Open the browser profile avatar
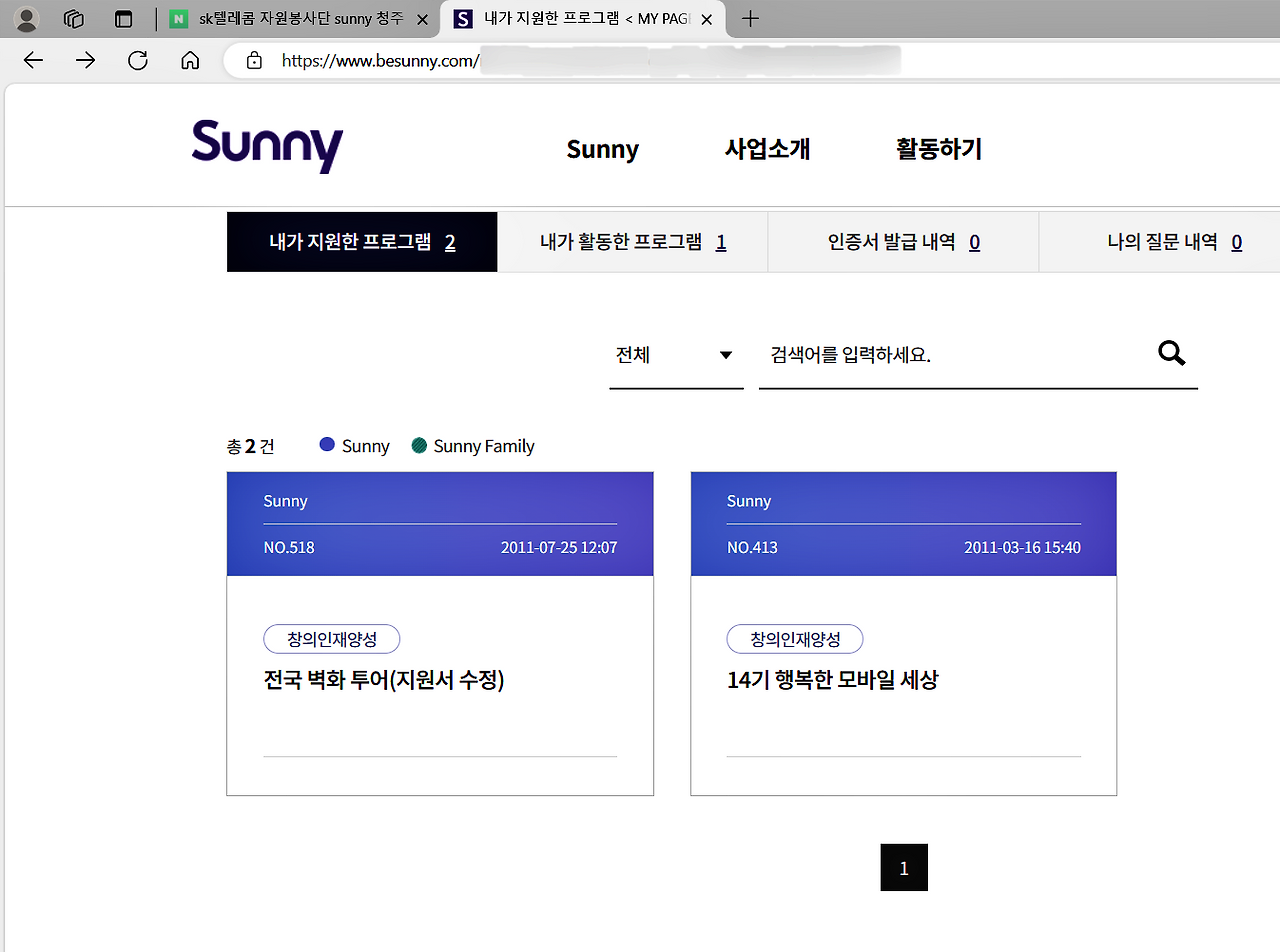Viewport: 1280px width, 952px height. (x=27, y=19)
